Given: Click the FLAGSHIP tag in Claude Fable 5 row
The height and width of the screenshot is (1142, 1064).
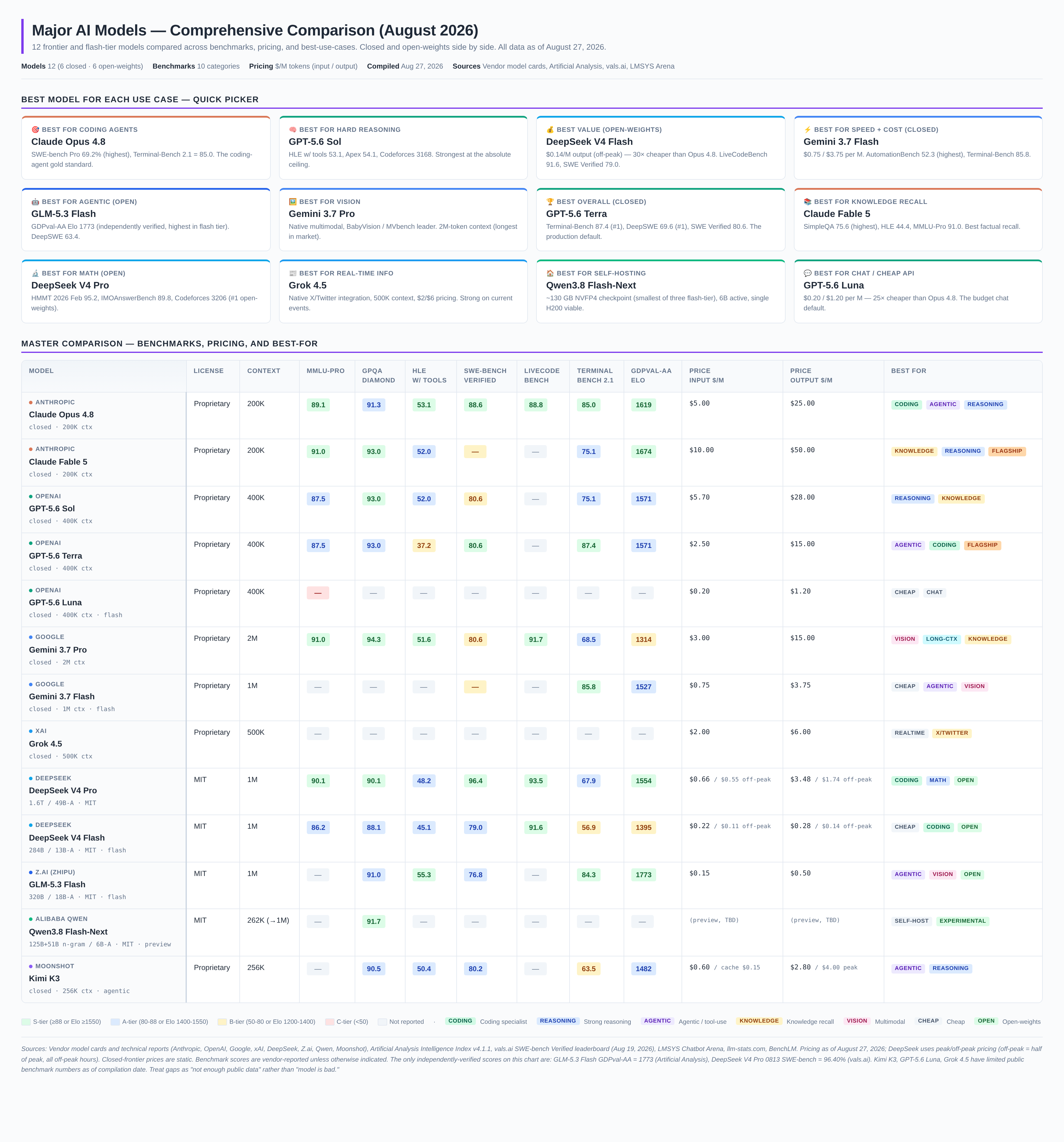Looking at the screenshot, I should click(1007, 452).
